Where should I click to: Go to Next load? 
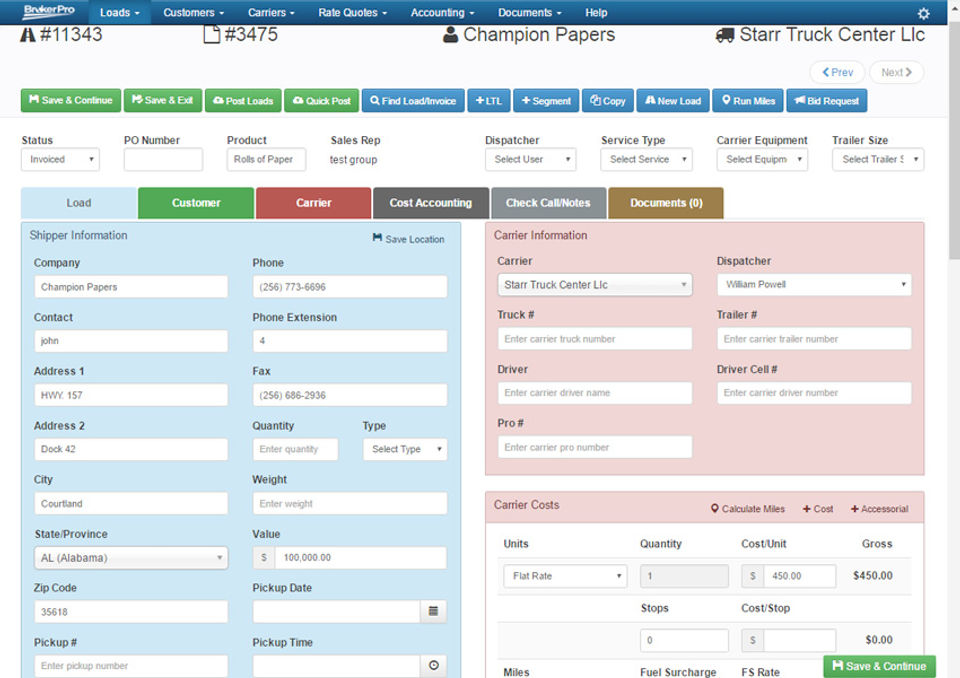tap(896, 72)
